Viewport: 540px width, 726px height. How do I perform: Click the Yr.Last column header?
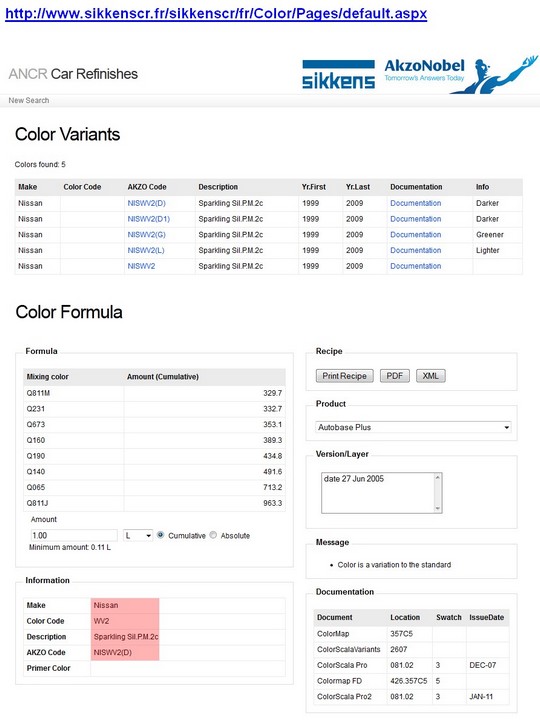358,187
